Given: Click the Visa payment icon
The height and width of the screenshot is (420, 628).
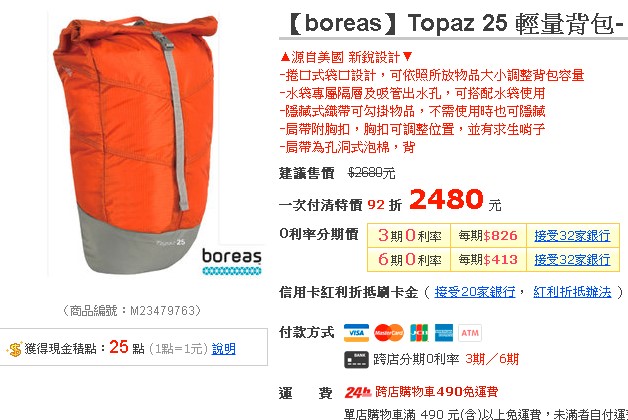Looking at the screenshot, I should point(356,333).
